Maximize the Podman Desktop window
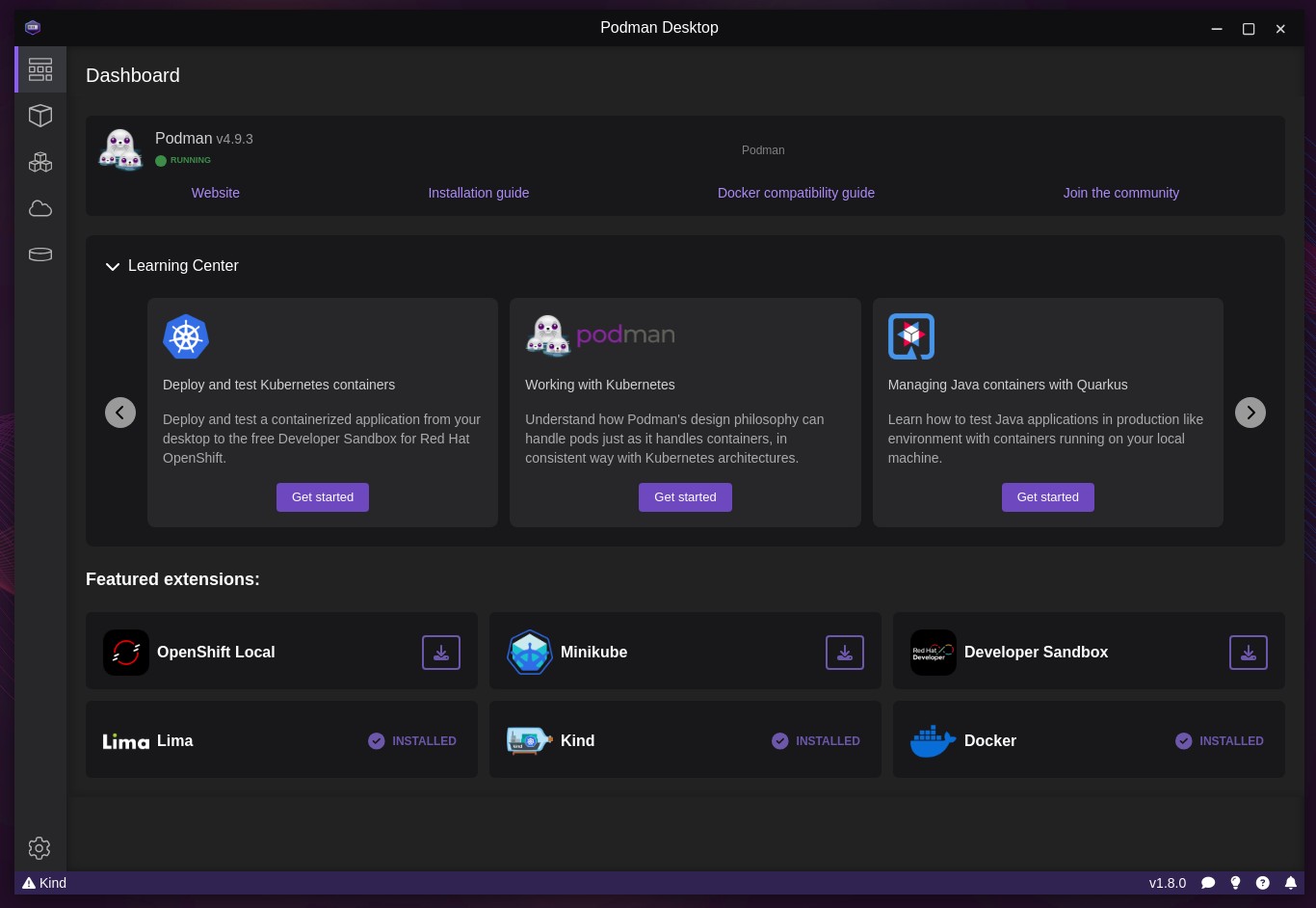This screenshot has width=1316, height=908. pyautogui.click(x=1249, y=29)
